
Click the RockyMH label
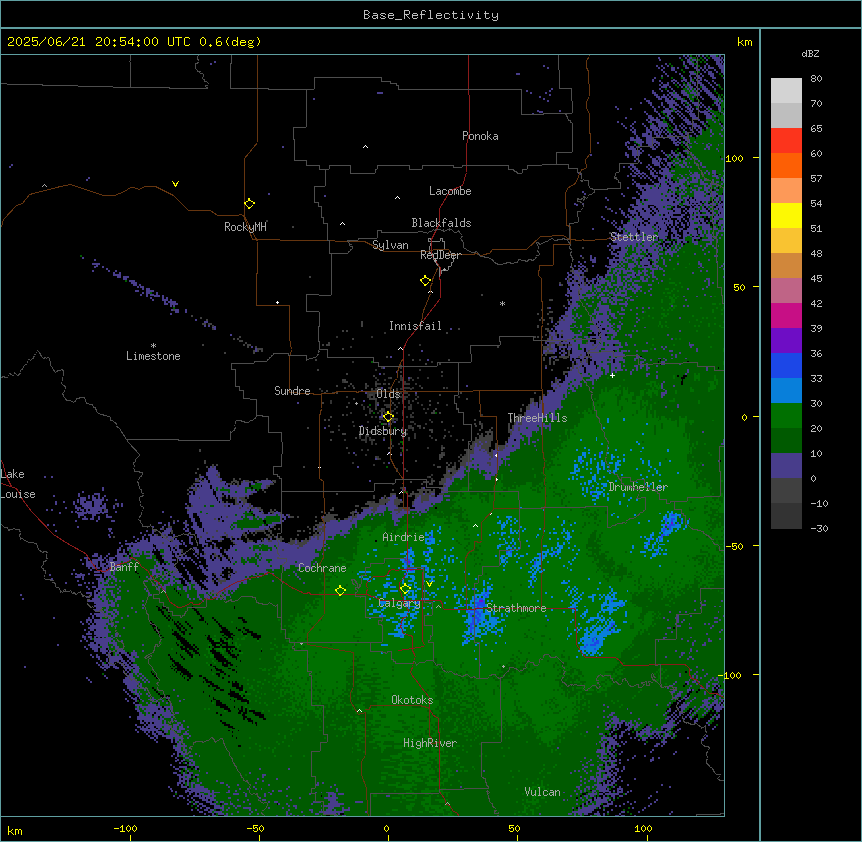click(x=245, y=227)
